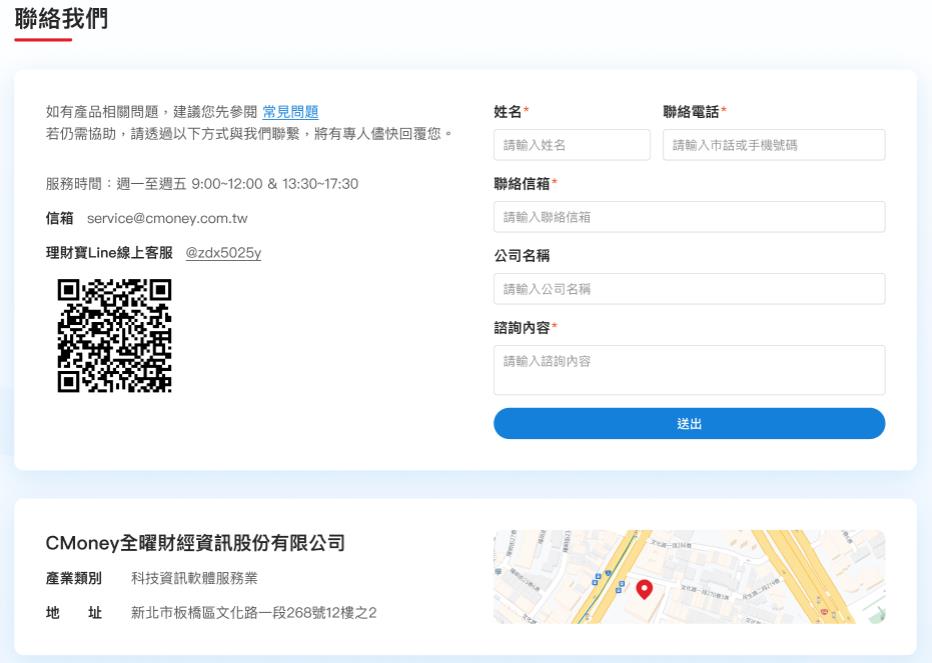This screenshot has width=932, height=663.
Task: Click the Line QR code image
Action: 114,335
